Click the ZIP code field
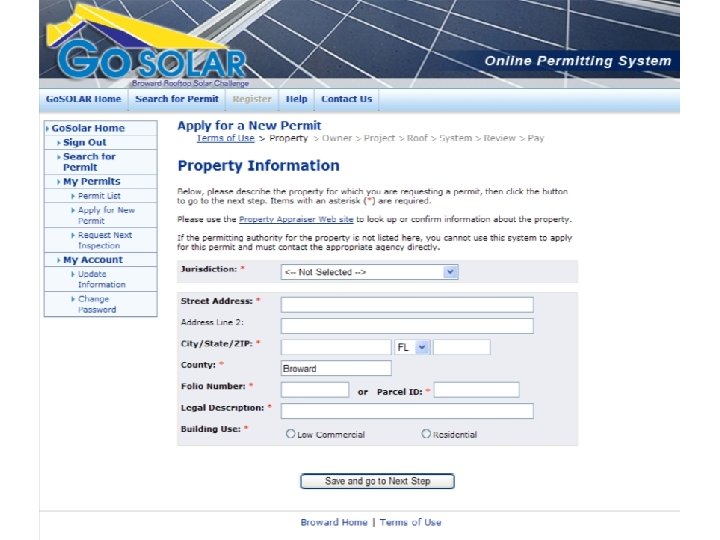Image resolution: width=720 pixels, height=540 pixels. pyautogui.click(x=461, y=347)
